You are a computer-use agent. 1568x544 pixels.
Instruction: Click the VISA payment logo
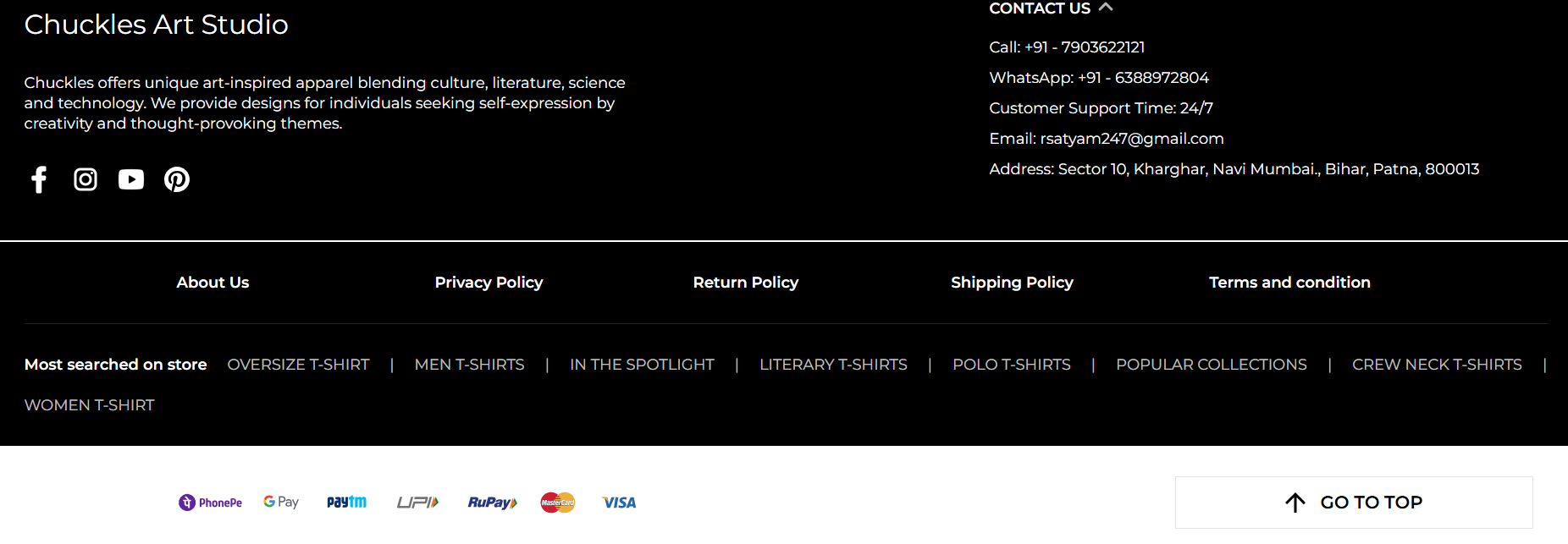pyautogui.click(x=619, y=503)
